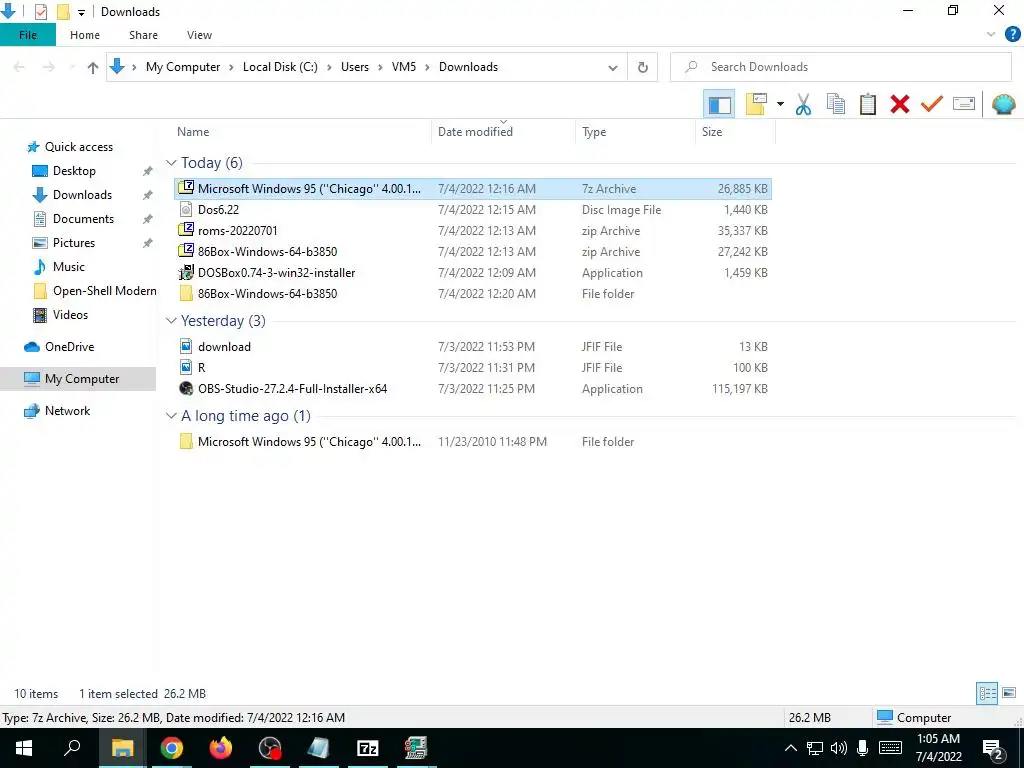Click the Back navigation arrow
The width and height of the screenshot is (1024, 768).
click(x=20, y=67)
